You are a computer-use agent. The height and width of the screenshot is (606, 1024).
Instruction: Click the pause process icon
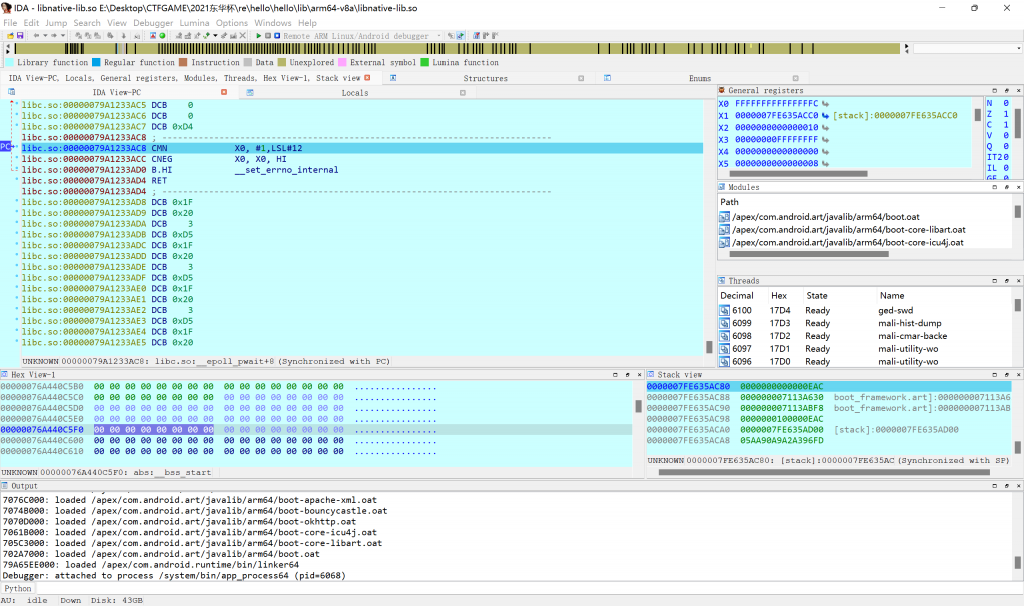pos(268,36)
